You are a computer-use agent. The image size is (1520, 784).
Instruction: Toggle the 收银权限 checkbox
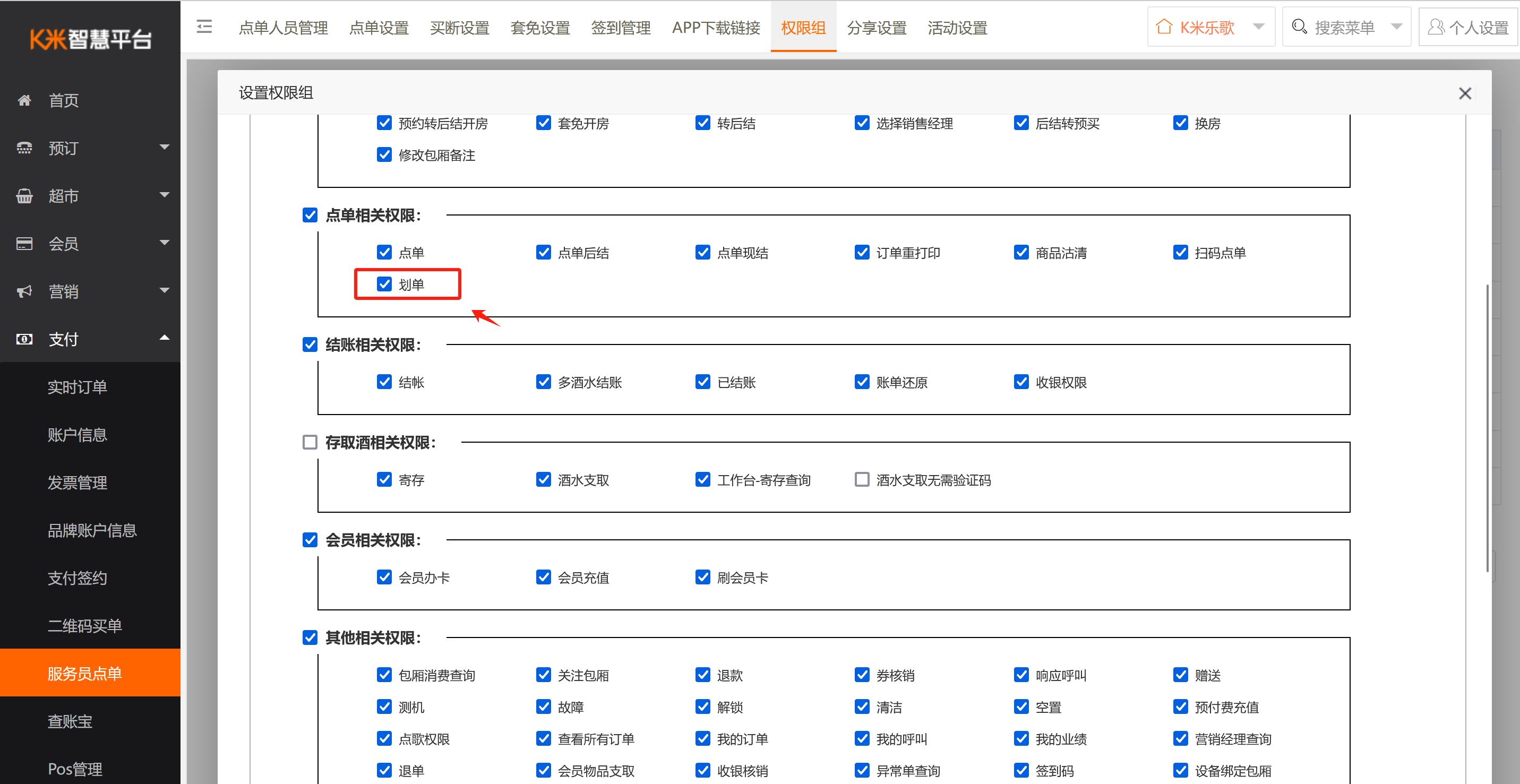tap(1021, 382)
